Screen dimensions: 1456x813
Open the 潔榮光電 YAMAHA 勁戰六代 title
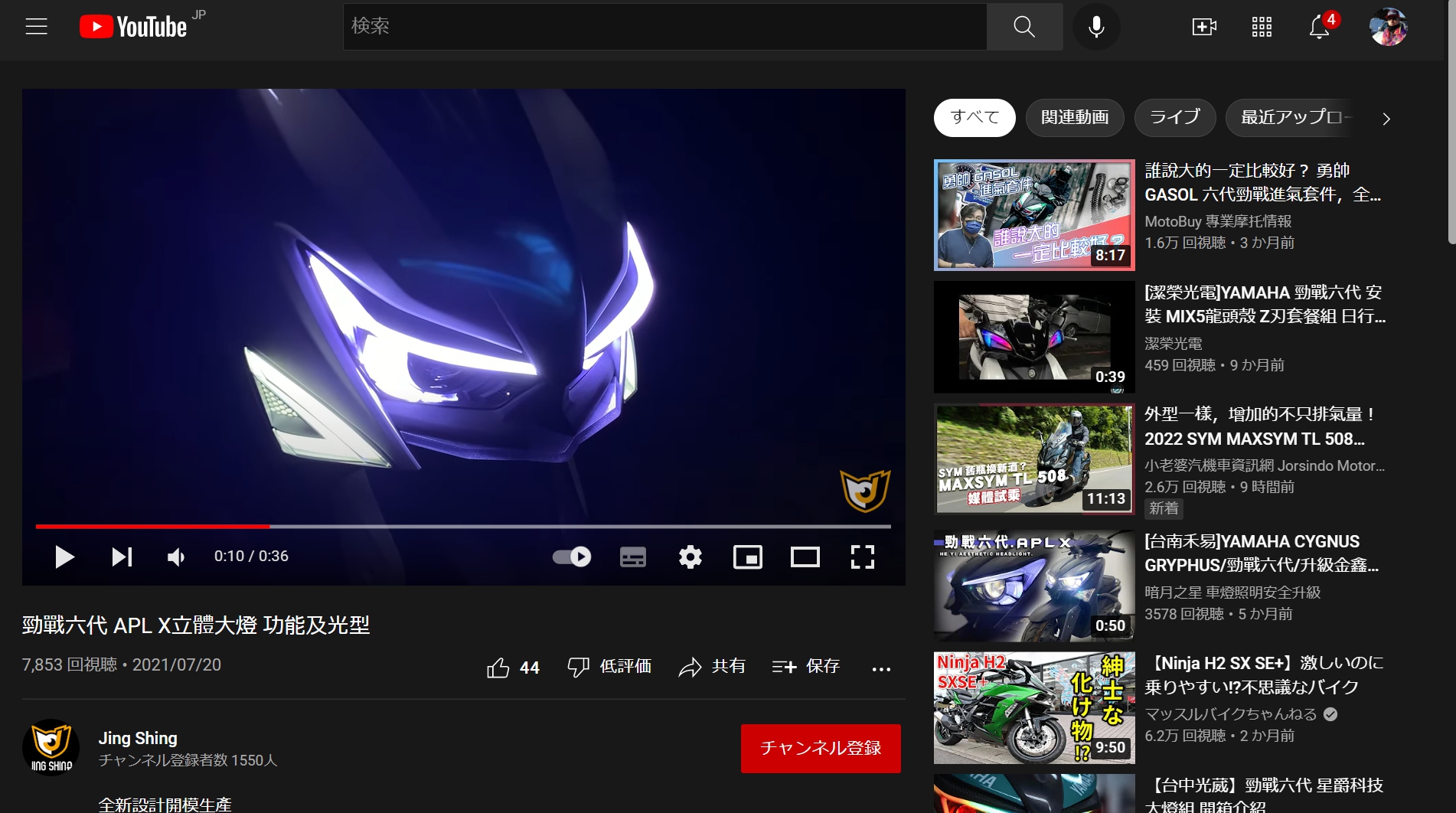tap(1265, 304)
